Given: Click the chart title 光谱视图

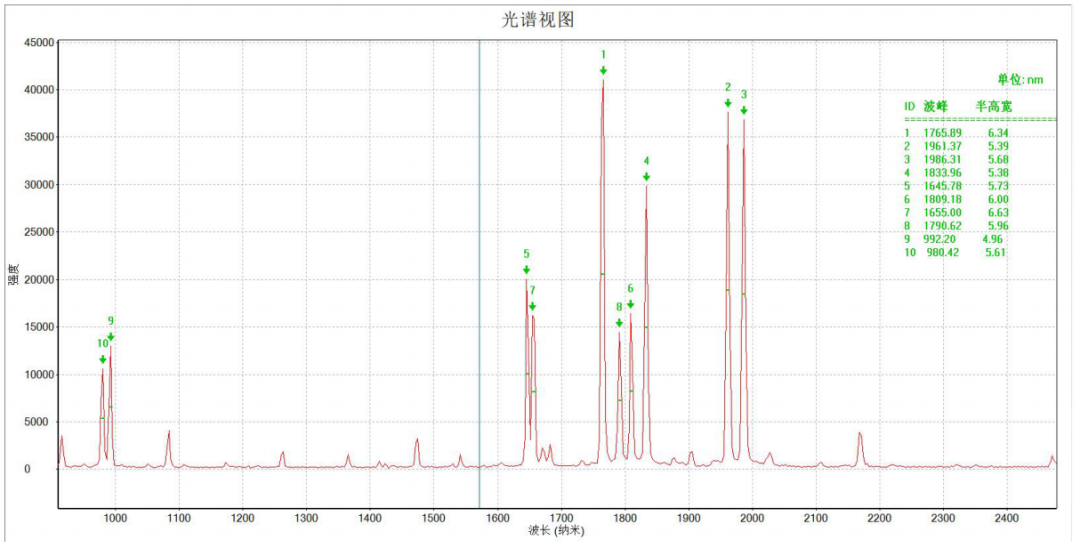Looking at the screenshot, I should click(x=538, y=20).
